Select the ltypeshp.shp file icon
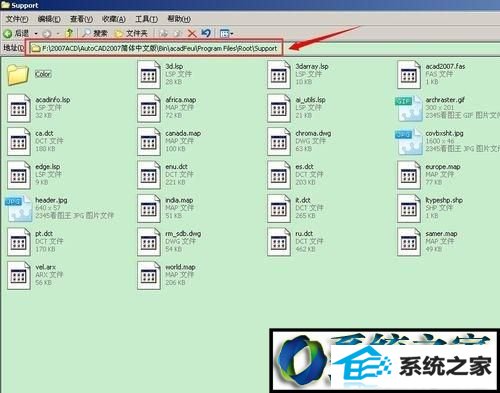The height and width of the screenshot is (393, 500). tap(409, 208)
